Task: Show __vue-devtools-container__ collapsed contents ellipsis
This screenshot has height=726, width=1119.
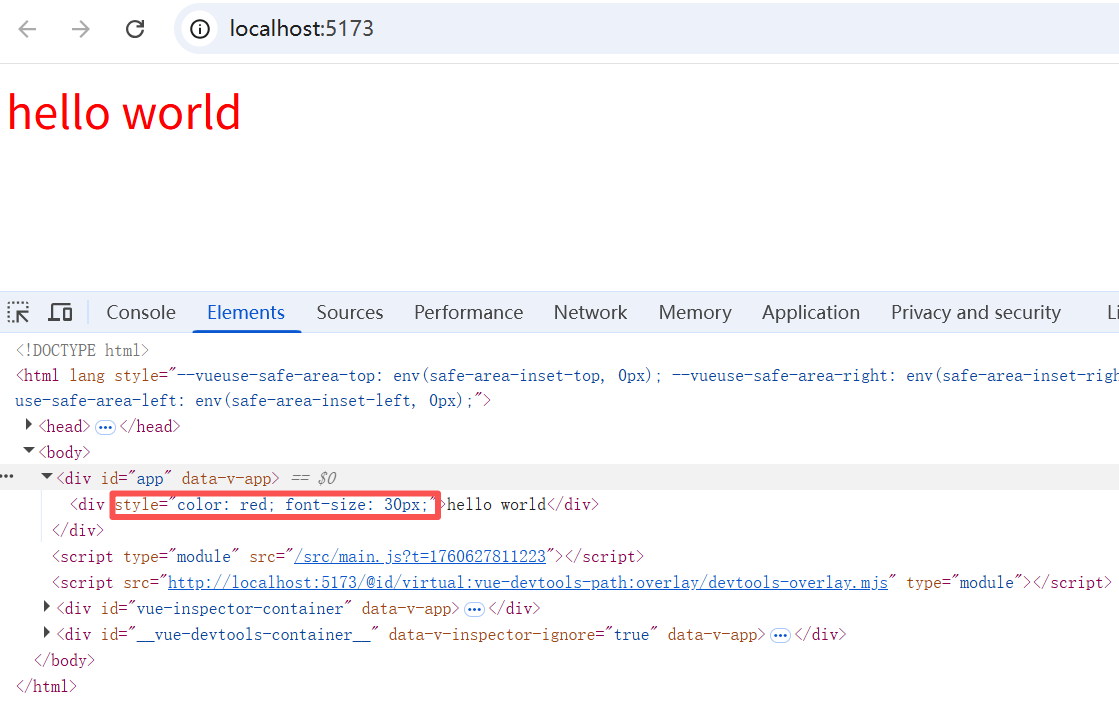Action: 780,635
